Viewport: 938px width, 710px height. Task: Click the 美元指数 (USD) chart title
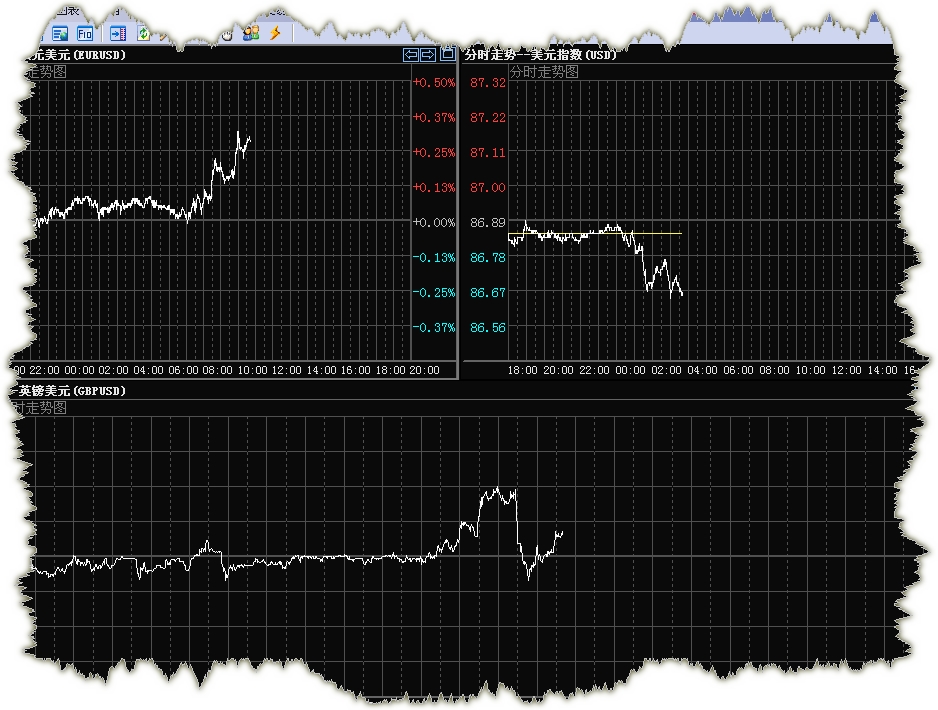(x=541, y=55)
